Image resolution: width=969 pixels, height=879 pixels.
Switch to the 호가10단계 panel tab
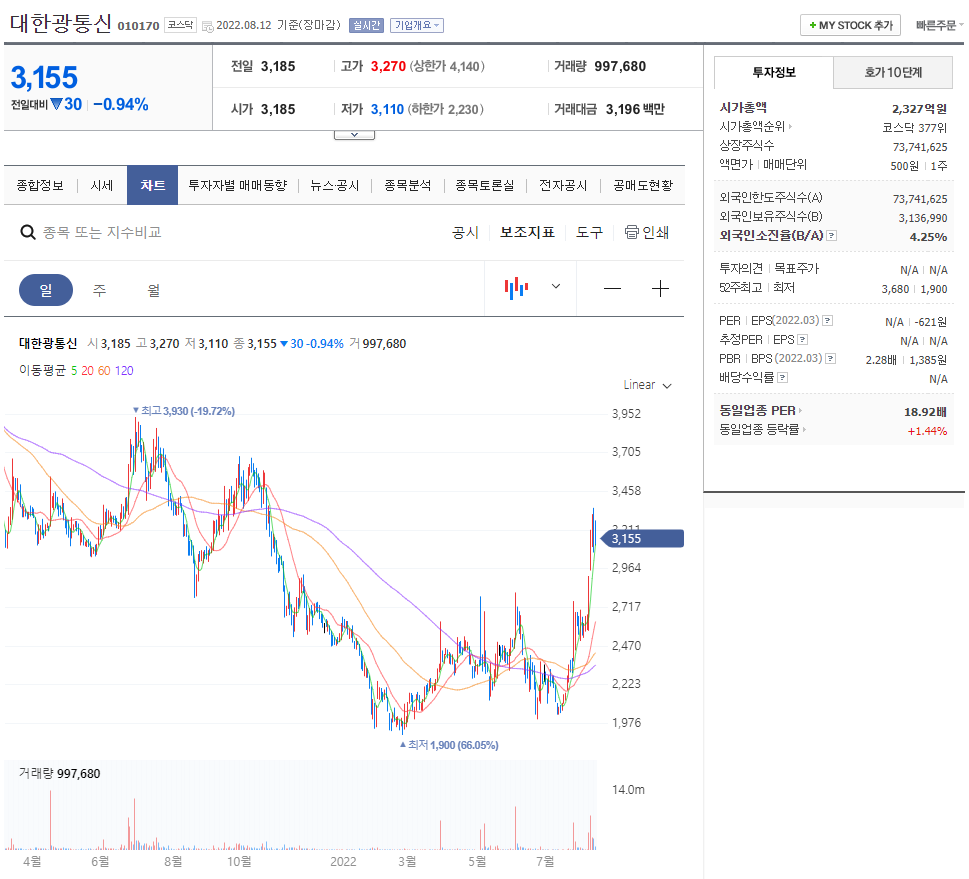click(x=893, y=72)
